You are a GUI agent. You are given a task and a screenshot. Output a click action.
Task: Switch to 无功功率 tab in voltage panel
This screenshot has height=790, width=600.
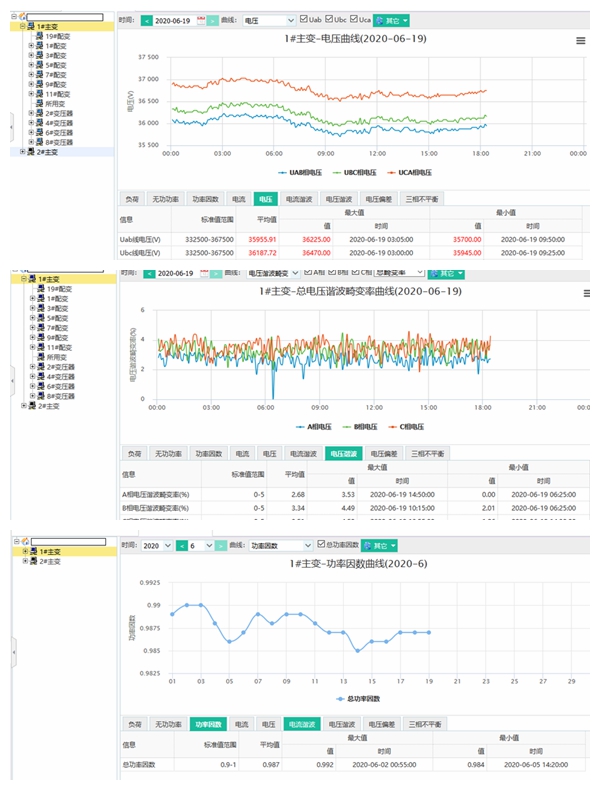165,200
